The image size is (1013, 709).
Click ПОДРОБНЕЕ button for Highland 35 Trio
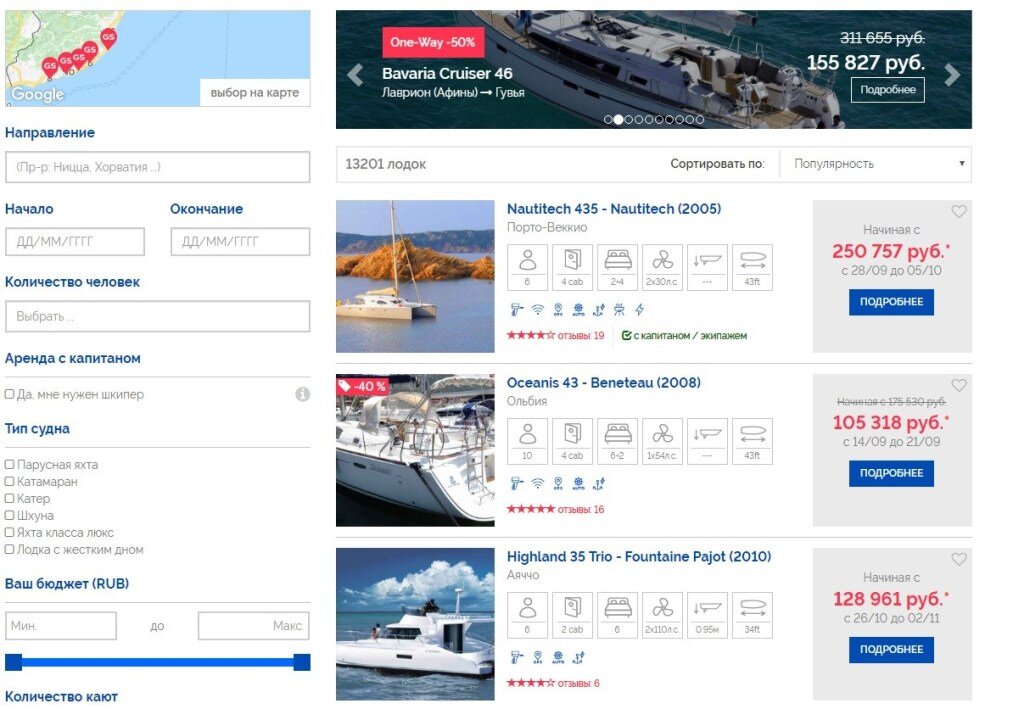tap(891, 650)
